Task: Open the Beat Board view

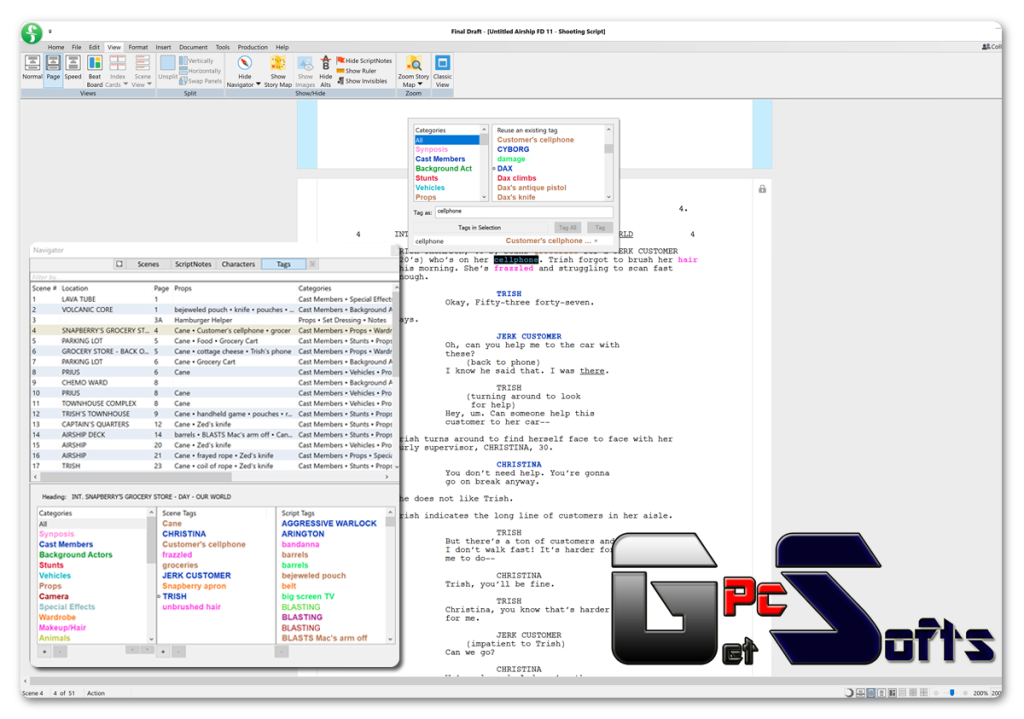Action: pos(95,71)
